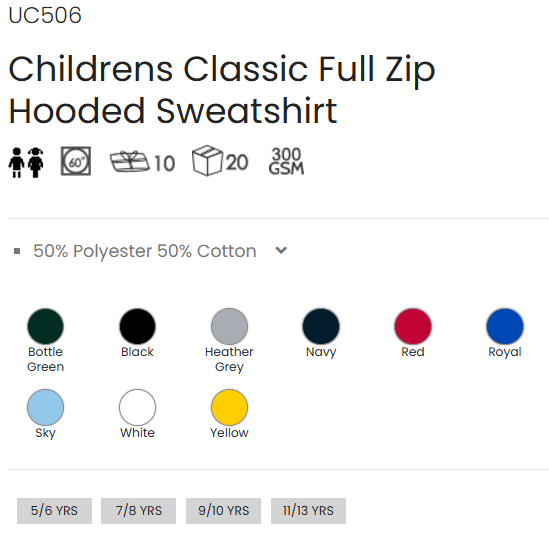
Task: Pick the Heather Grey swatch
Action: point(229,326)
